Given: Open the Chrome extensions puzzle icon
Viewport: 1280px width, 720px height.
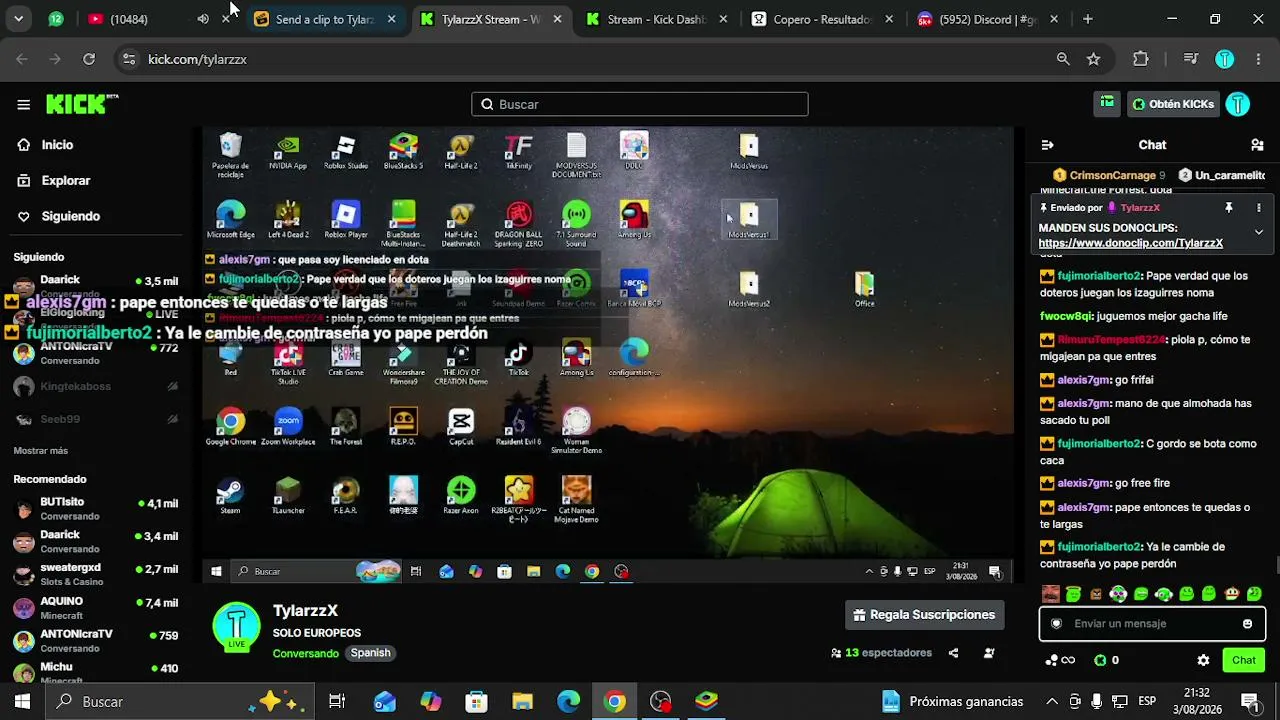Looking at the screenshot, I should [x=1141, y=59].
